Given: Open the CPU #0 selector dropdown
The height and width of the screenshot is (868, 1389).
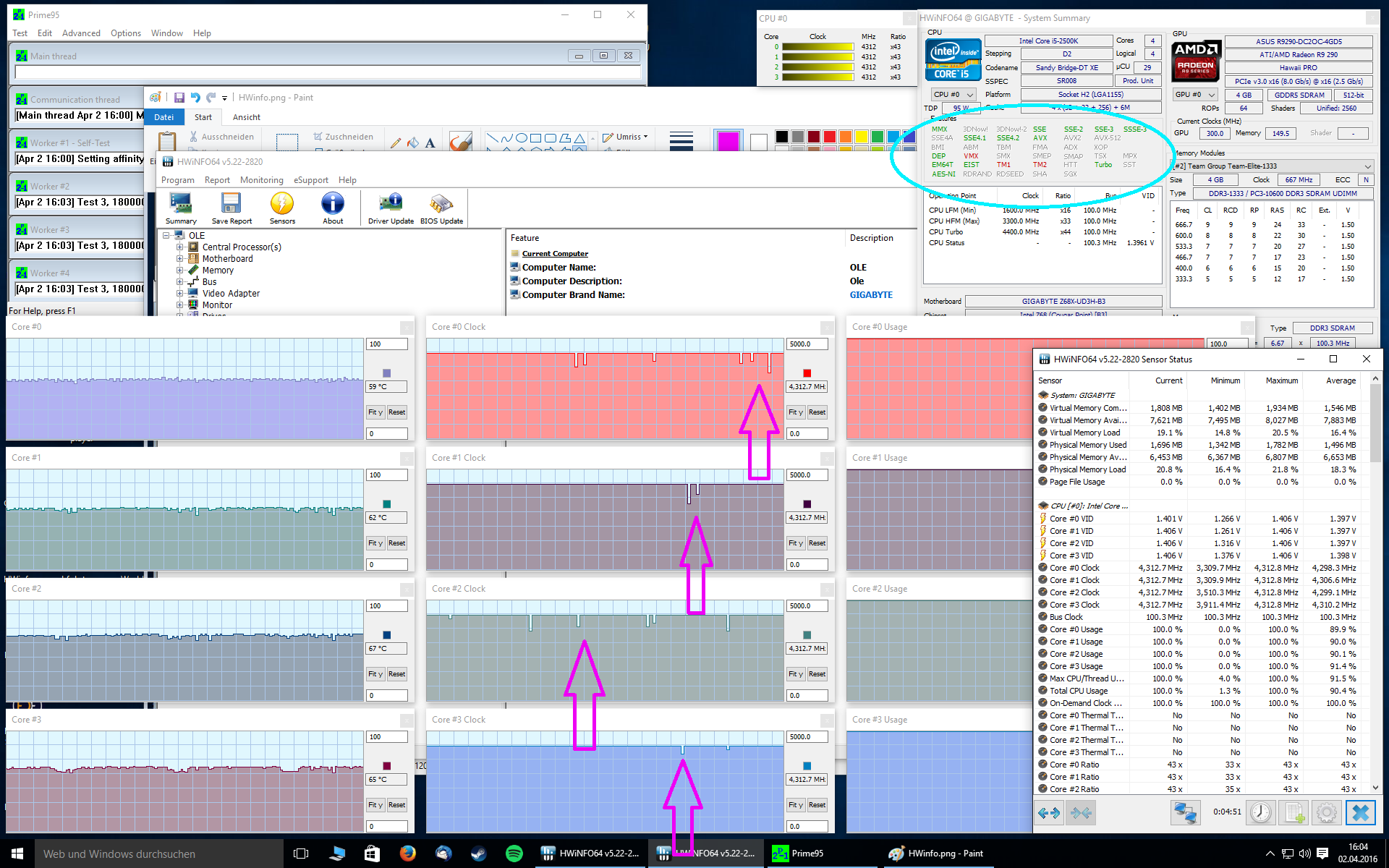Looking at the screenshot, I should (x=953, y=95).
